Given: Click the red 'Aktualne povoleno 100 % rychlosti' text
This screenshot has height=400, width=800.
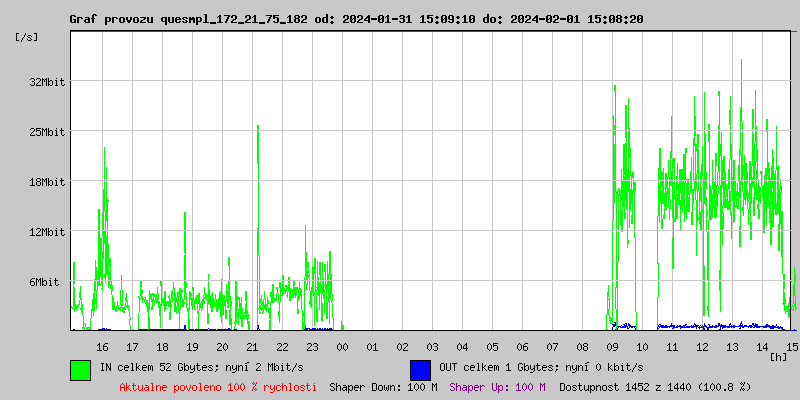Looking at the screenshot, I should click(218, 386).
